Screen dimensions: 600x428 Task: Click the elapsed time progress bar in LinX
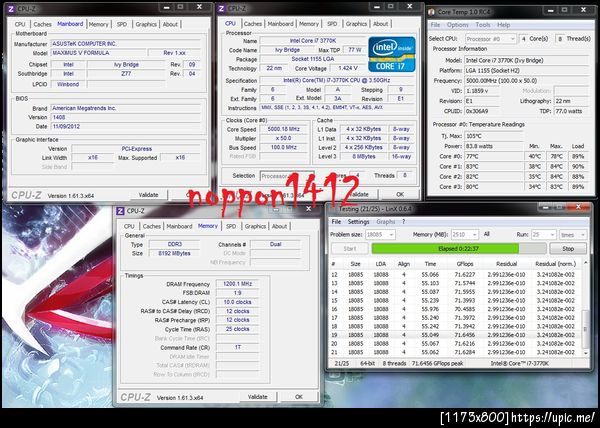[x=459, y=249]
